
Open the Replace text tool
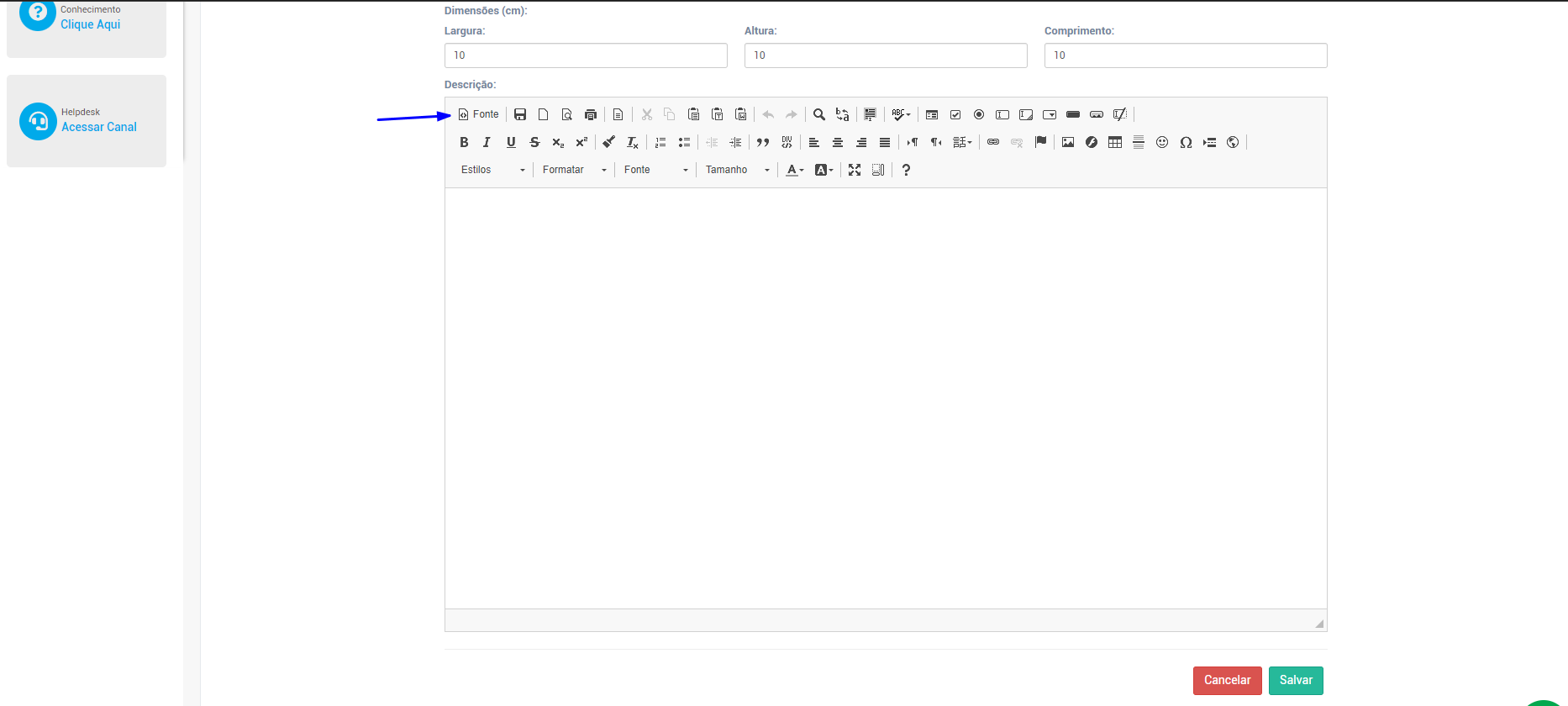tap(843, 114)
